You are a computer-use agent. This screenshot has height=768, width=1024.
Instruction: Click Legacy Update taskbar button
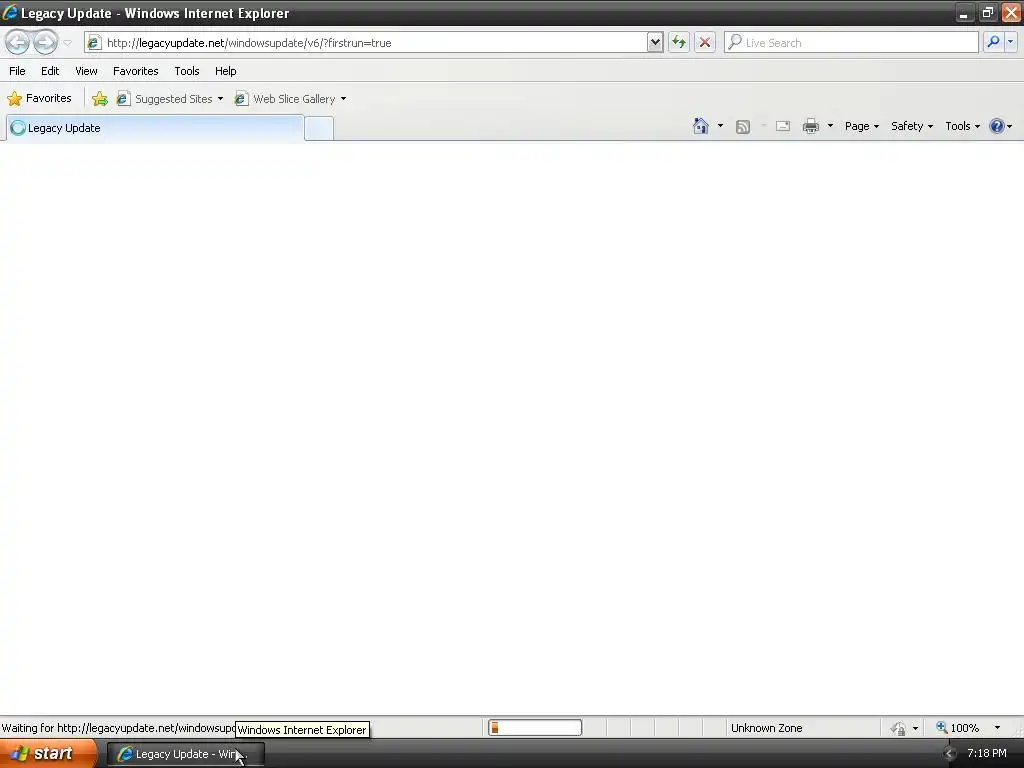(x=185, y=754)
